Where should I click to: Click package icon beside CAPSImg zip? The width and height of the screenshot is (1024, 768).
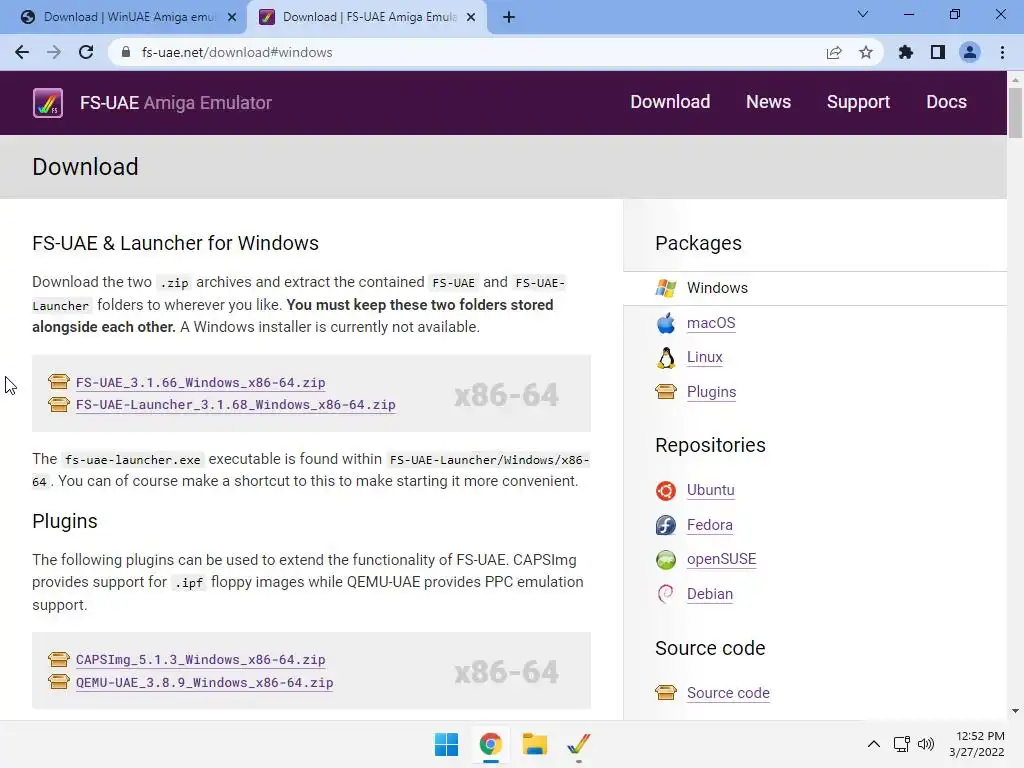click(x=59, y=659)
